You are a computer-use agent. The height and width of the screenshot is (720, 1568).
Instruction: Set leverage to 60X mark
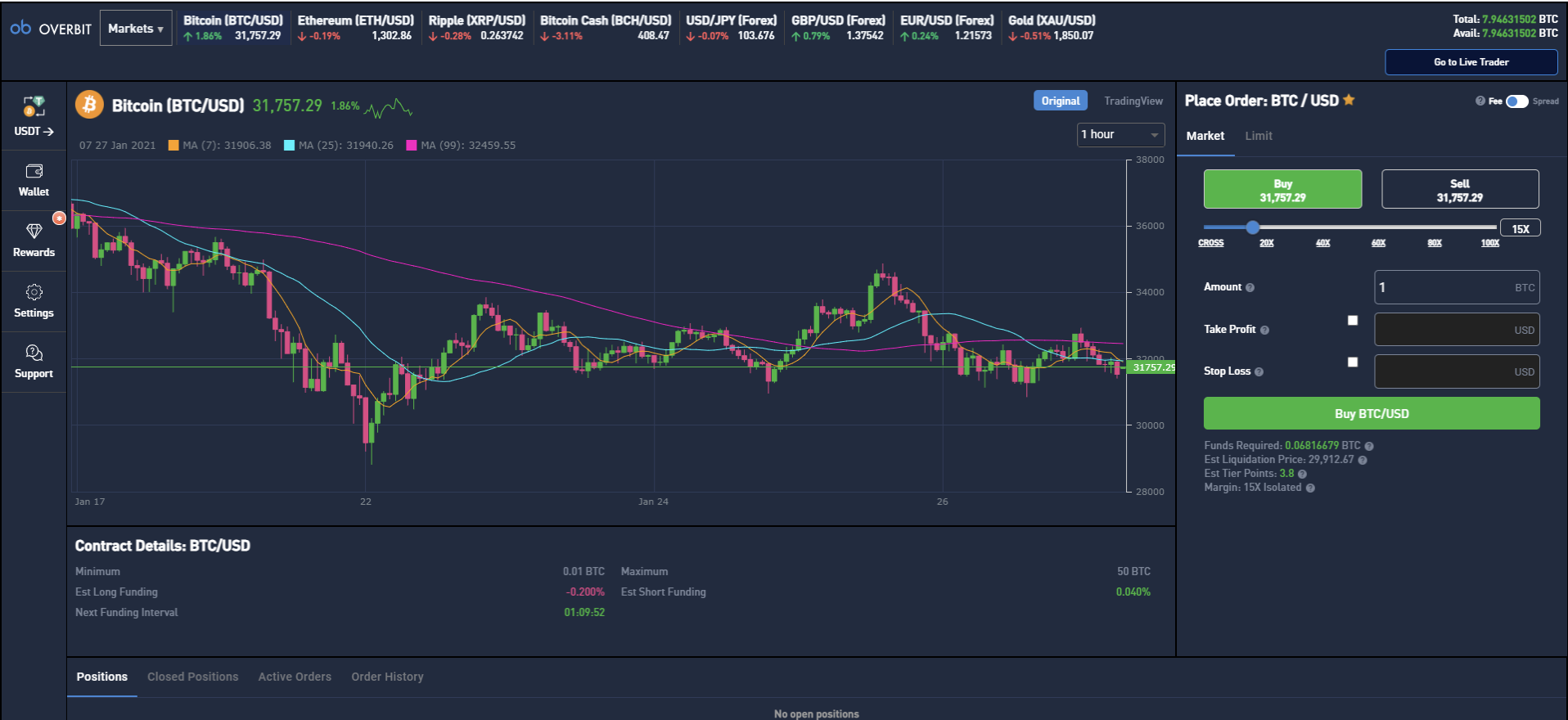coord(1379,243)
